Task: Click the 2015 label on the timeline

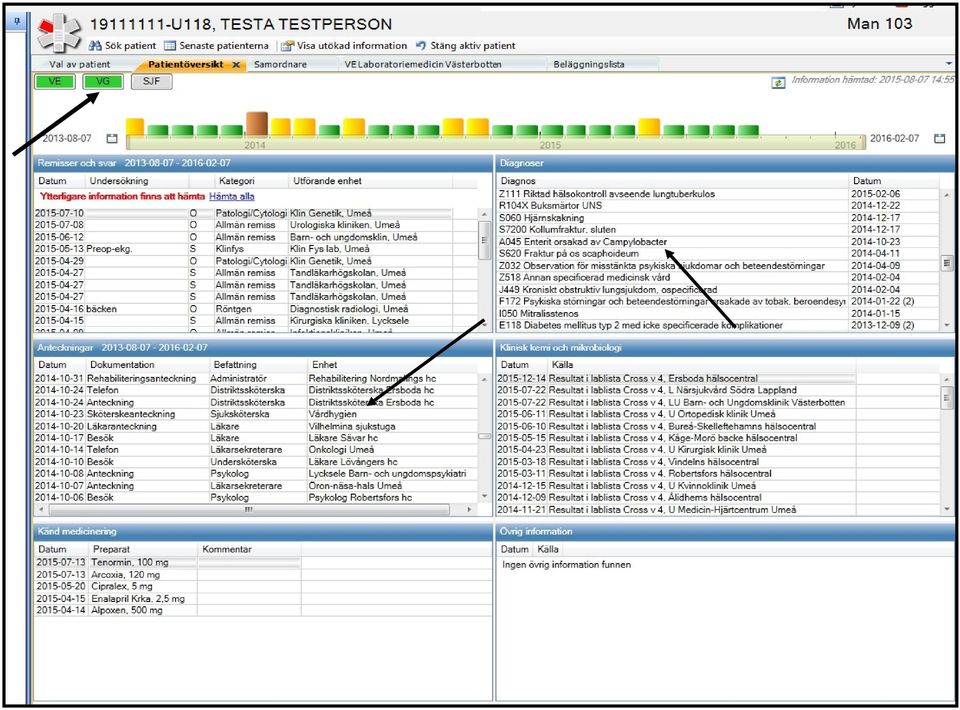Action: coord(550,145)
